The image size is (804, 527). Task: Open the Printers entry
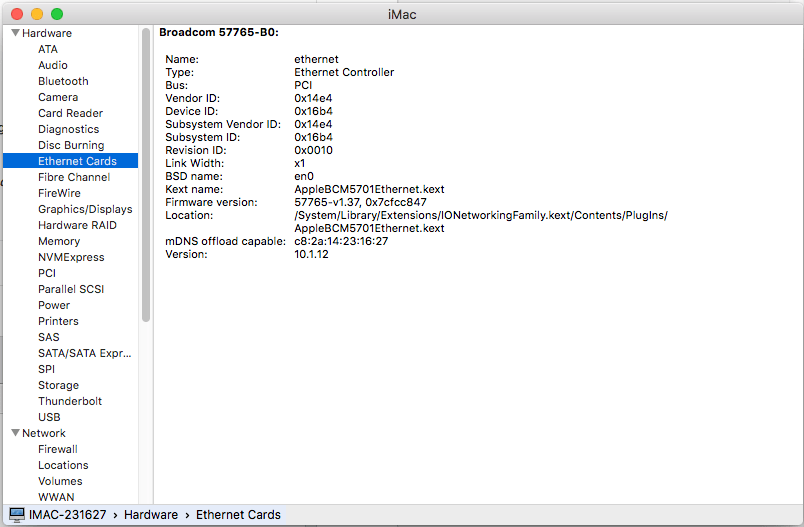point(58,321)
